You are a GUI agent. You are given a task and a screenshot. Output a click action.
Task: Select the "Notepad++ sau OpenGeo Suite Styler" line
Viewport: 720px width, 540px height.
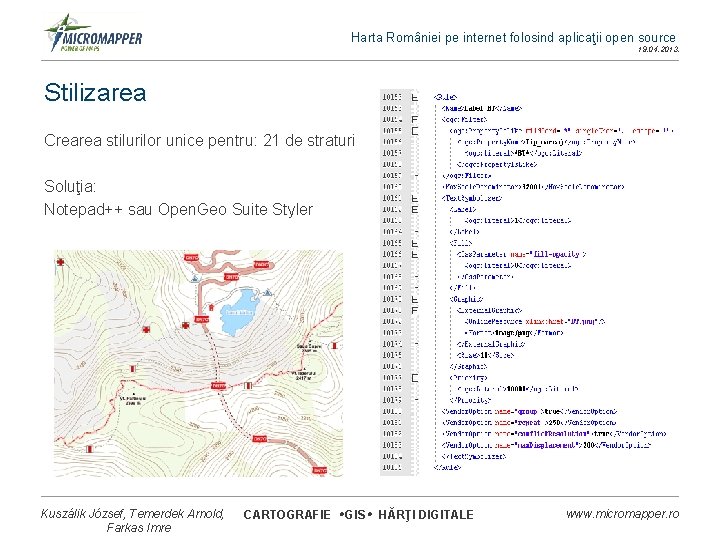pyautogui.click(x=178, y=209)
